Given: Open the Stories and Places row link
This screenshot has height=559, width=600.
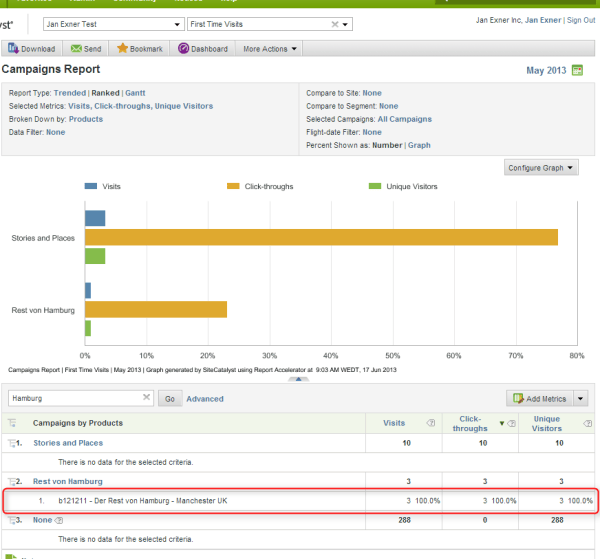Looking at the screenshot, I should pyautogui.click(x=68, y=443).
